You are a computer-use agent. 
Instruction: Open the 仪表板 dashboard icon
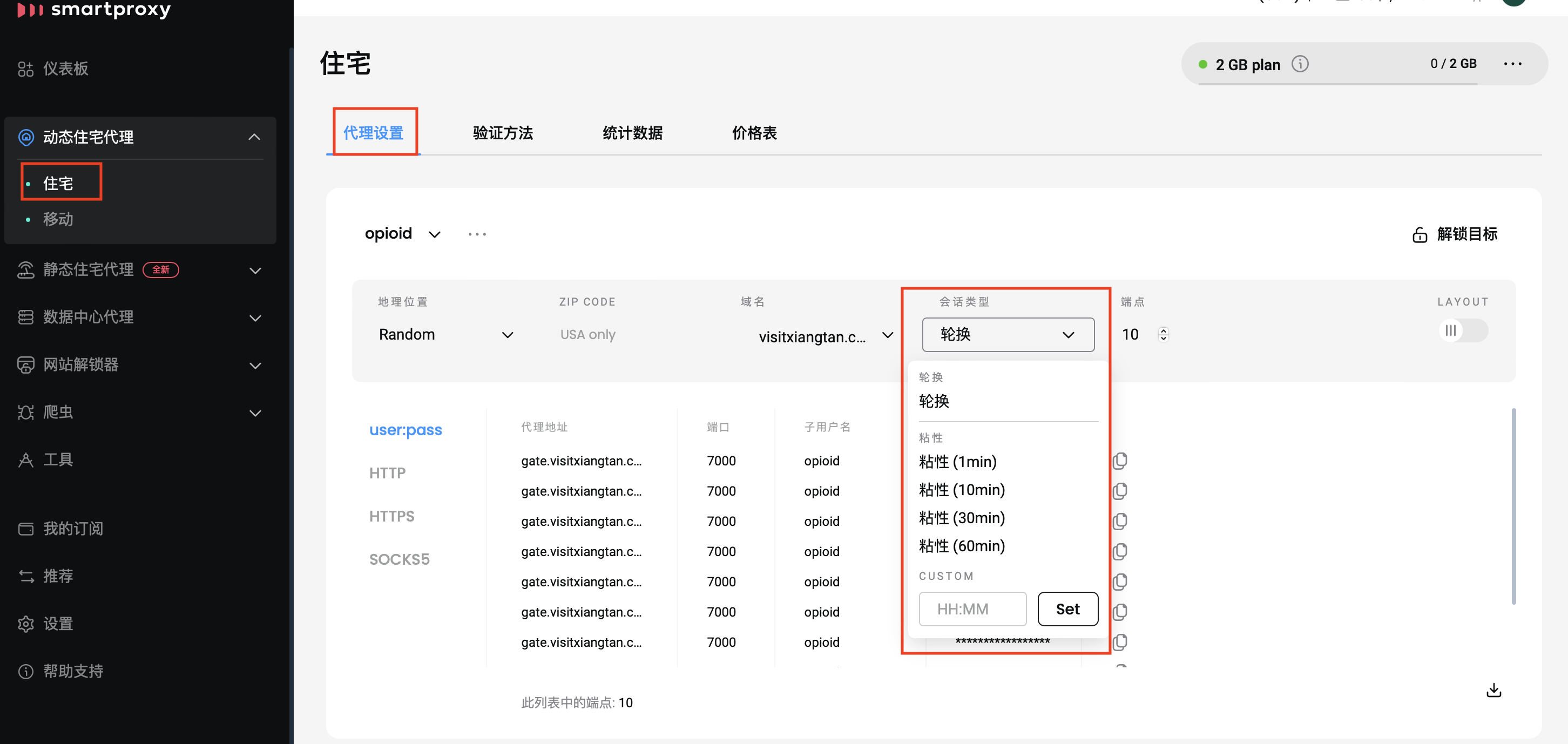tap(25, 69)
